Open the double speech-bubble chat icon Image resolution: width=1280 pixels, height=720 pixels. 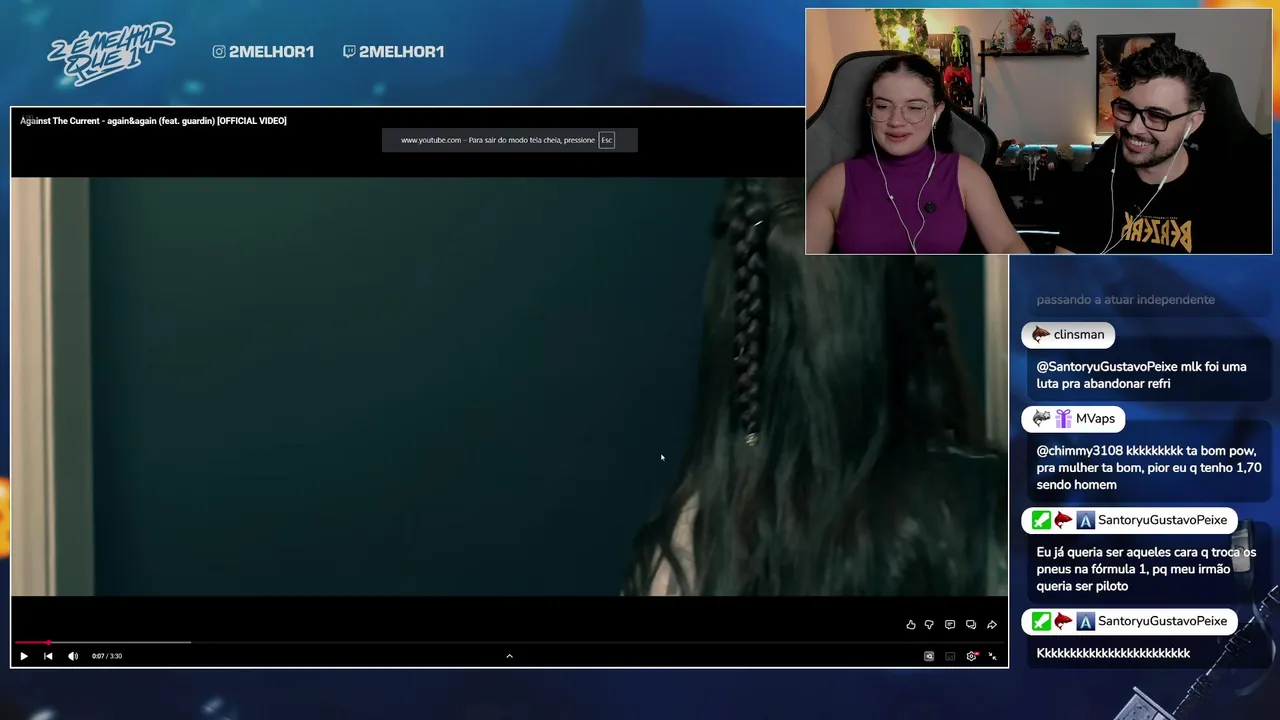pyautogui.click(x=971, y=625)
